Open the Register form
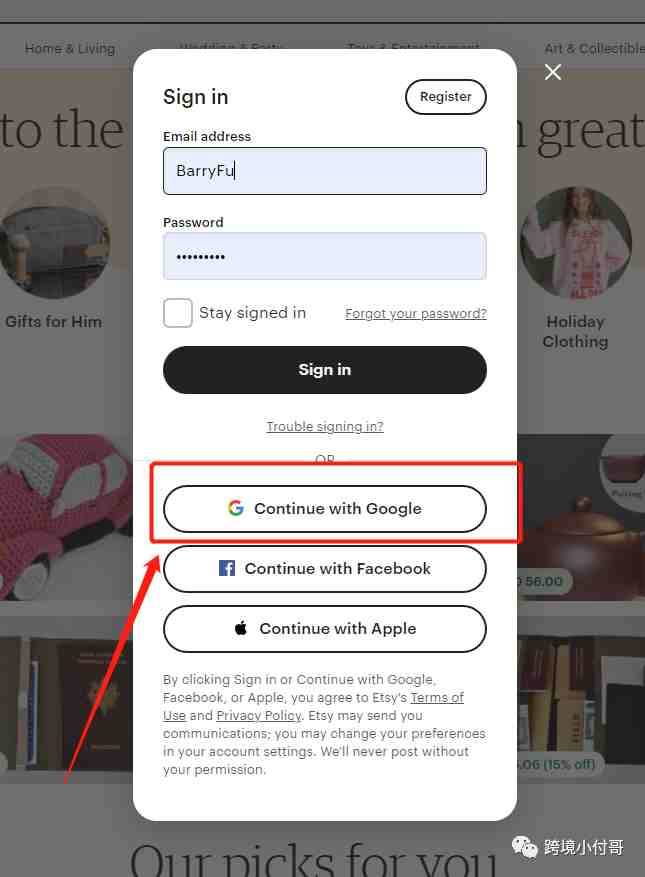The height and width of the screenshot is (877, 645). pos(446,97)
